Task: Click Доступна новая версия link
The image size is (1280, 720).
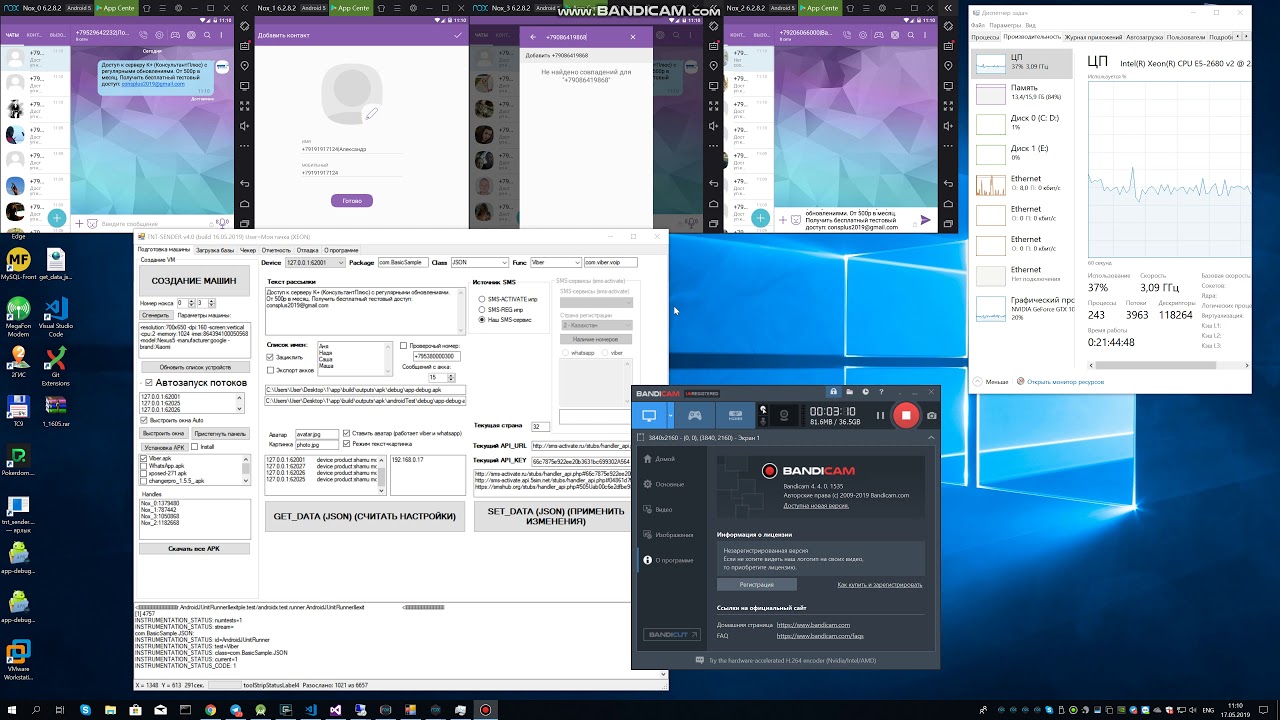Action: pos(817,504)
